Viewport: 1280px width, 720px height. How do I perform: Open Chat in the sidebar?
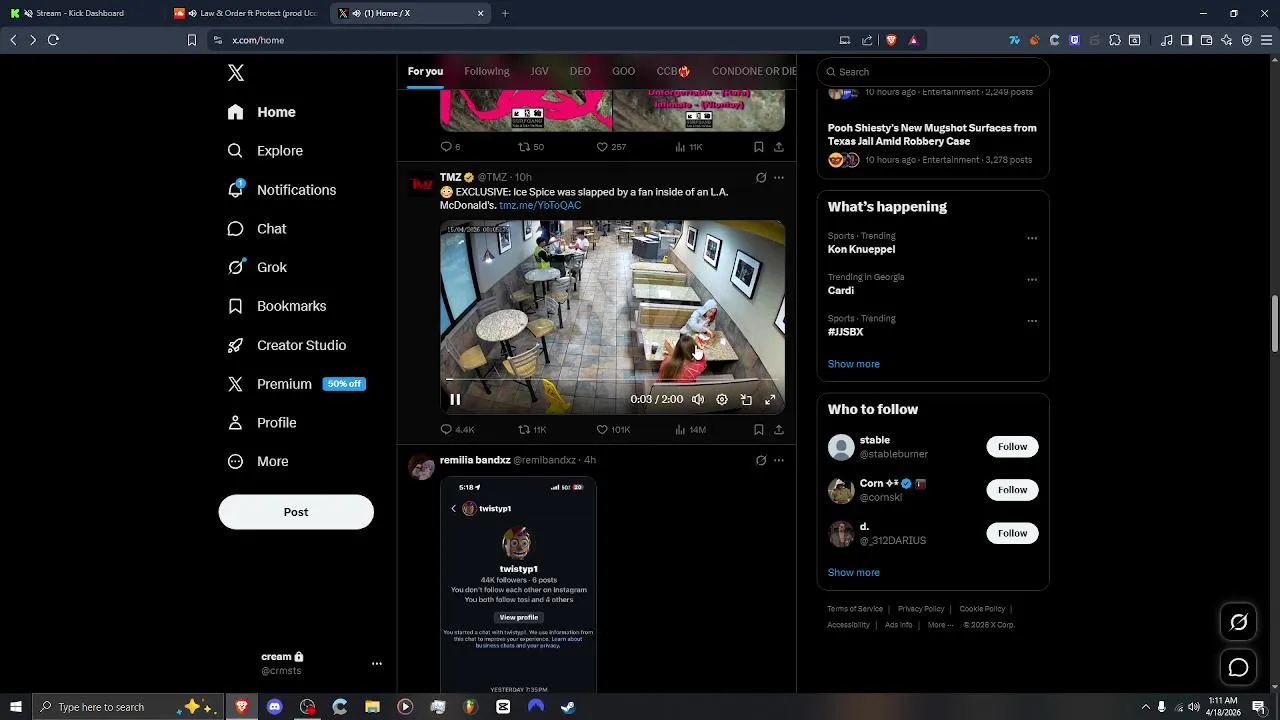(x=257, y=229)
